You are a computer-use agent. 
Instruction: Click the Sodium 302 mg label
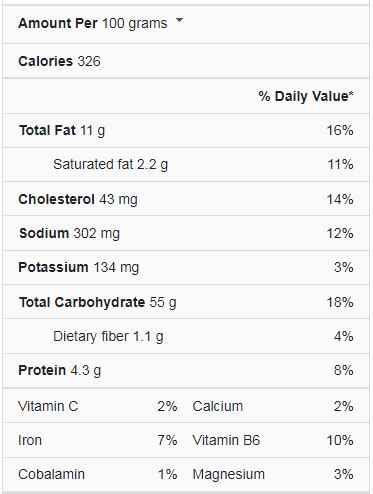point(69,233)
